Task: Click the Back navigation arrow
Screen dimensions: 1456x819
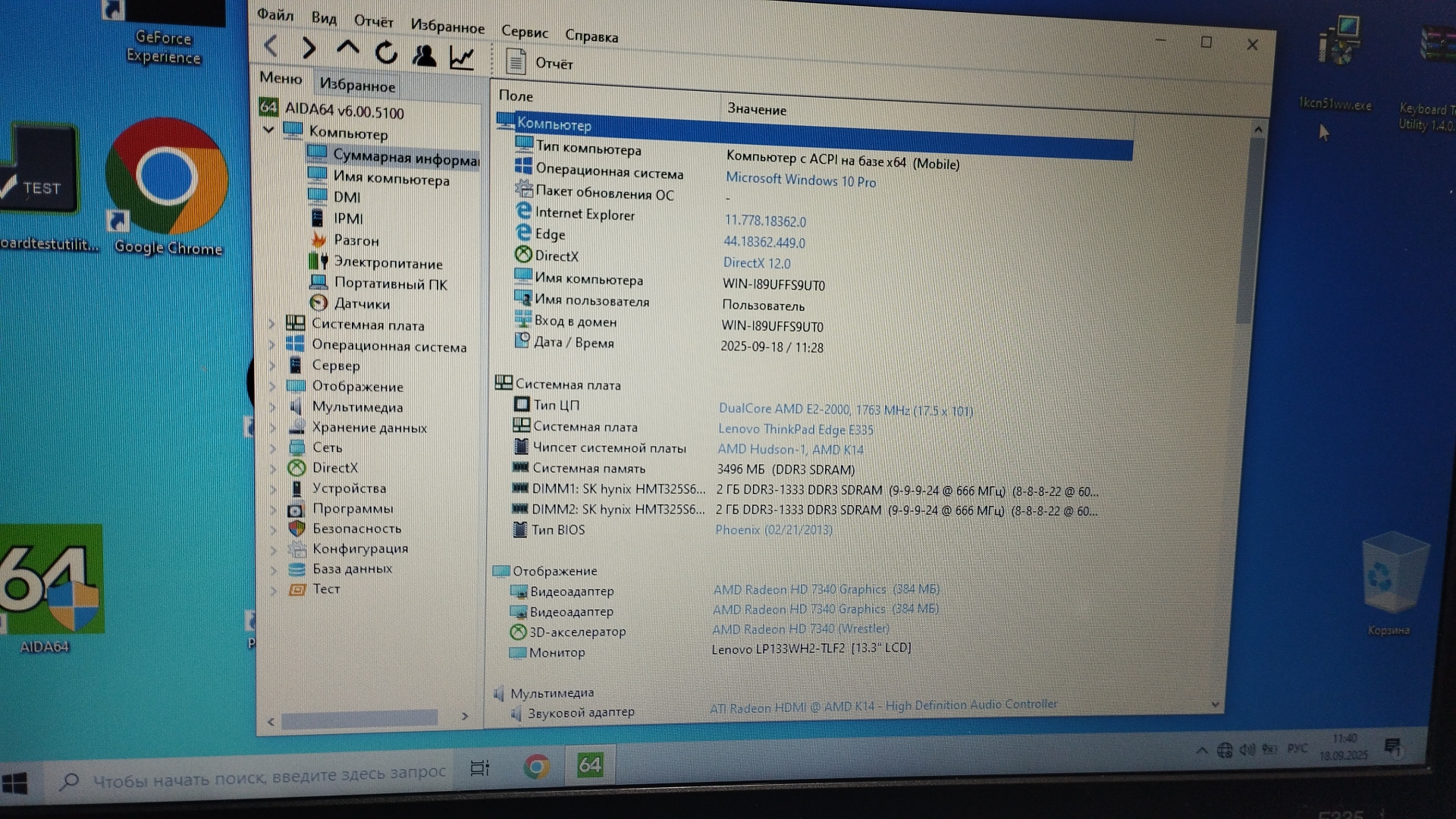Action: pos(271,47)
